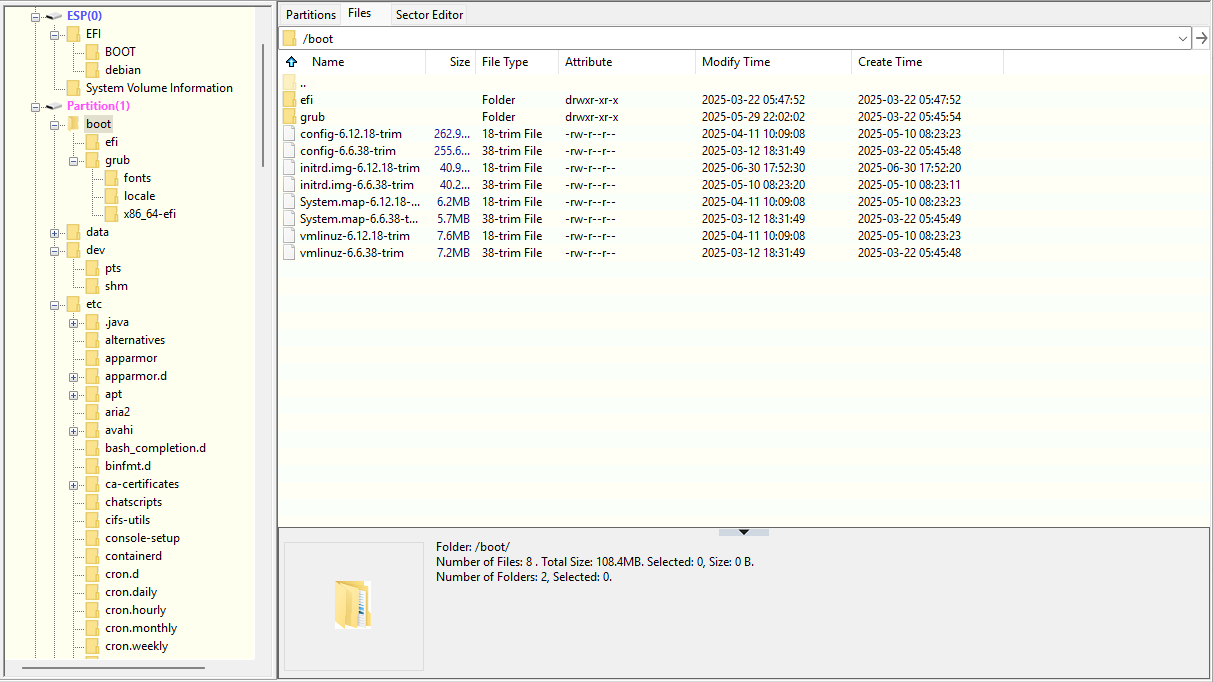
Task: Open the path history dropdown arrow
Action: (1183, 38)
